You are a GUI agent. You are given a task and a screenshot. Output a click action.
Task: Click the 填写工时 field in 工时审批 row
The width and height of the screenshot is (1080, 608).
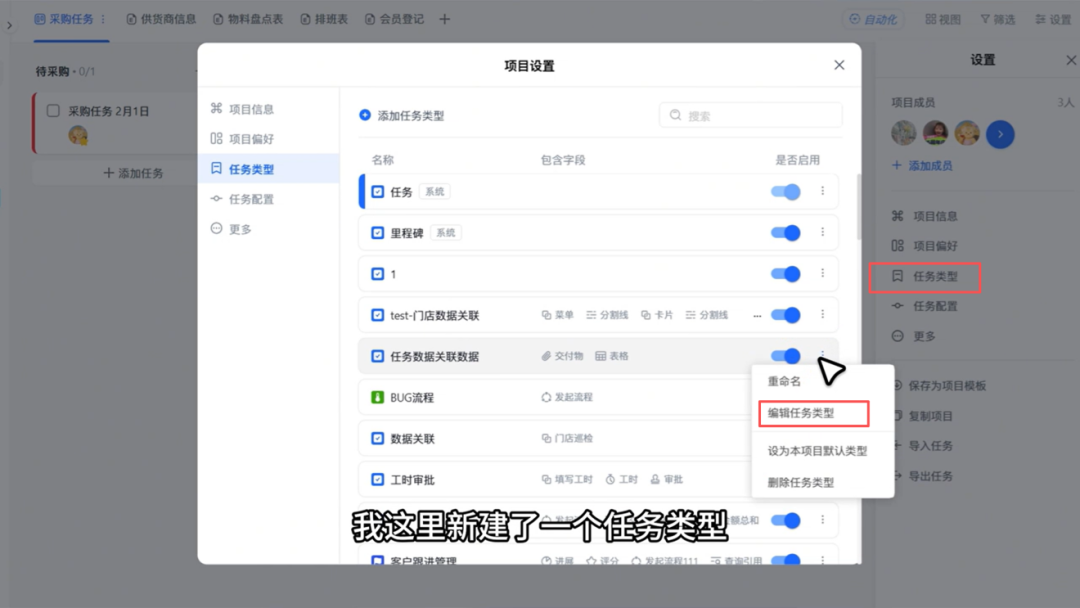[x=567, y=479]
